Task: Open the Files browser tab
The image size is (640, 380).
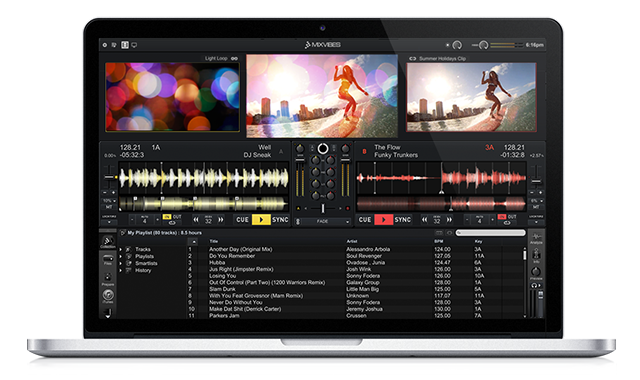Action: point(108,260)
